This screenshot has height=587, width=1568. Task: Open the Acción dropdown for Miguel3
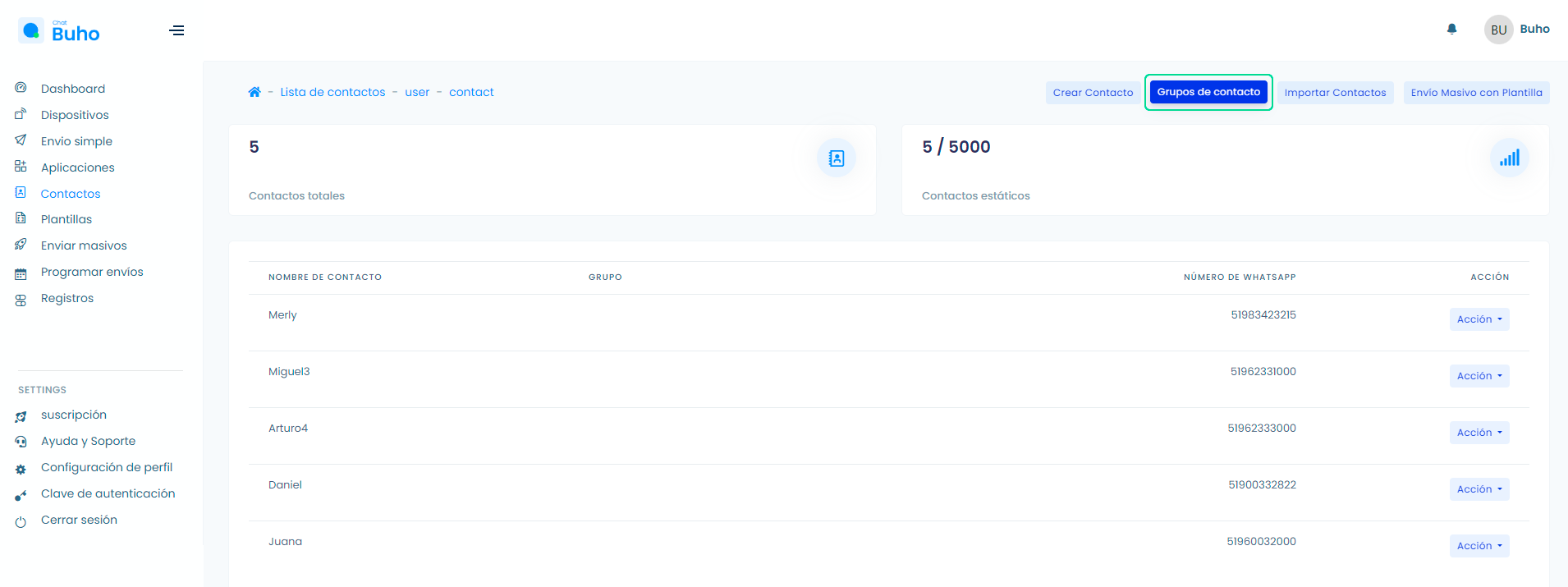coord(1479,376)
